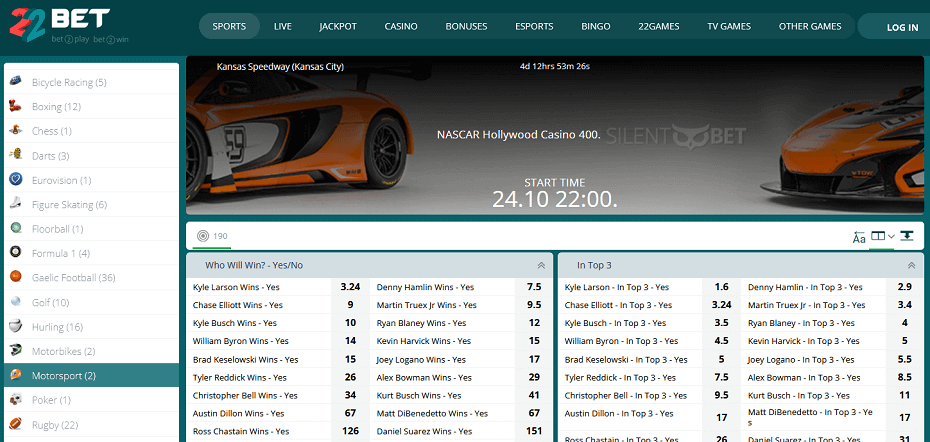Click the NASCAR Hollywood Casino 400 banner title
Viewport: 930px width, 442px height.
[518, 135]
